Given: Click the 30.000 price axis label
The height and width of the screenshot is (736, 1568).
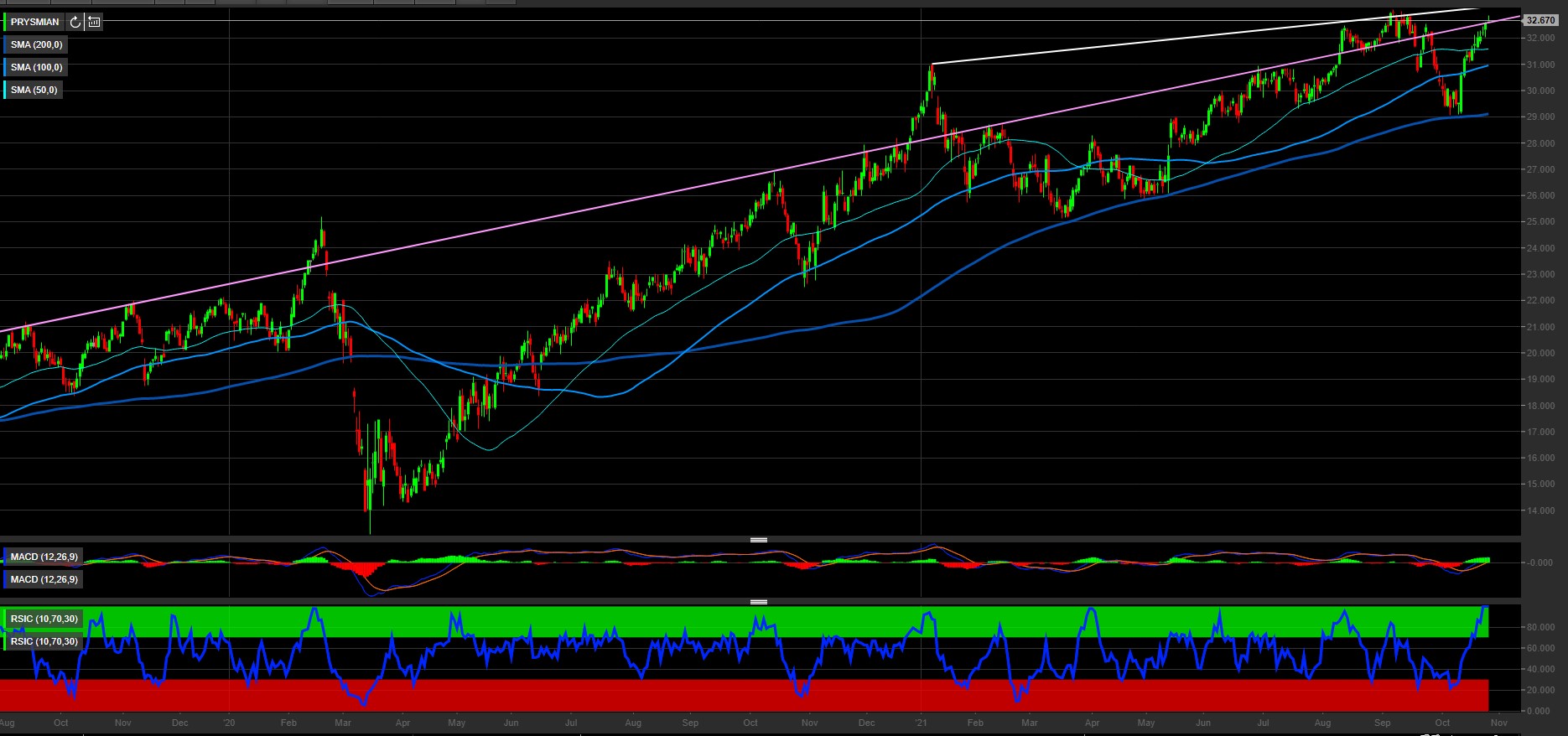Looking at the screenshot, I should [x=1541, y=91].
